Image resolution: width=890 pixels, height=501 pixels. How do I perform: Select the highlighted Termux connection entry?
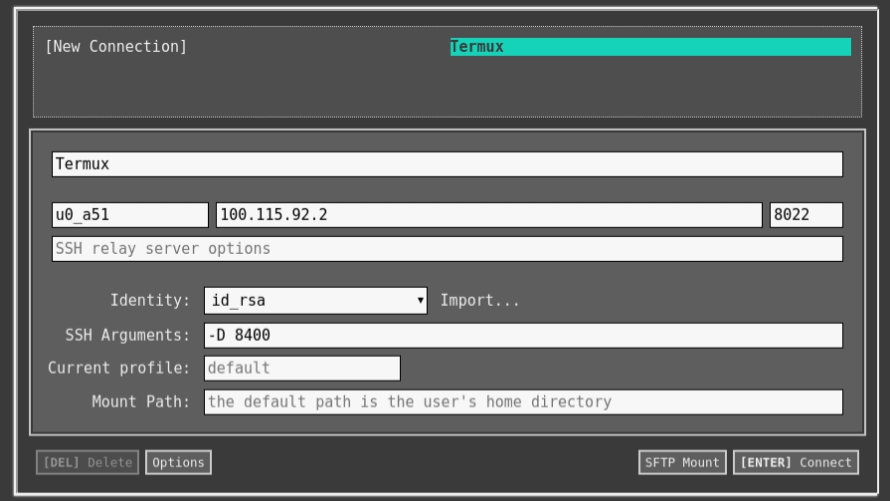(x=650, y=47)
